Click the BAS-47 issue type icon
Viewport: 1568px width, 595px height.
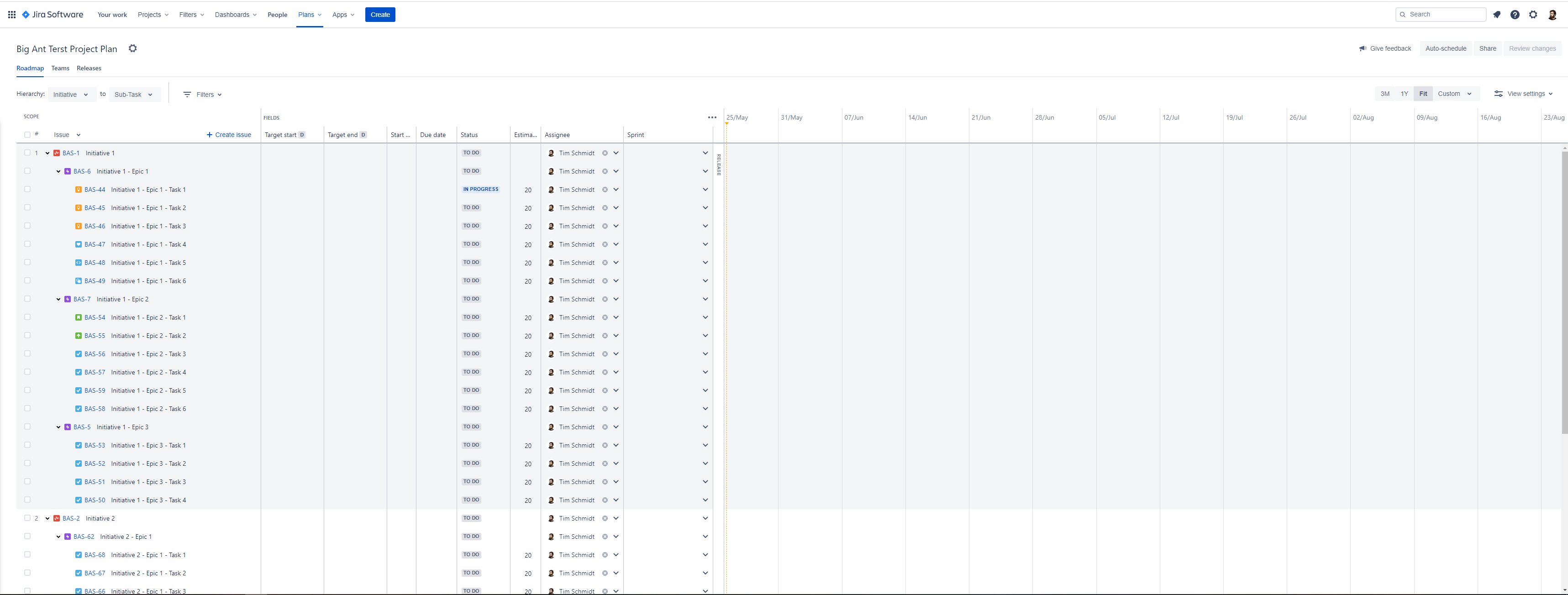coord(79,244)
